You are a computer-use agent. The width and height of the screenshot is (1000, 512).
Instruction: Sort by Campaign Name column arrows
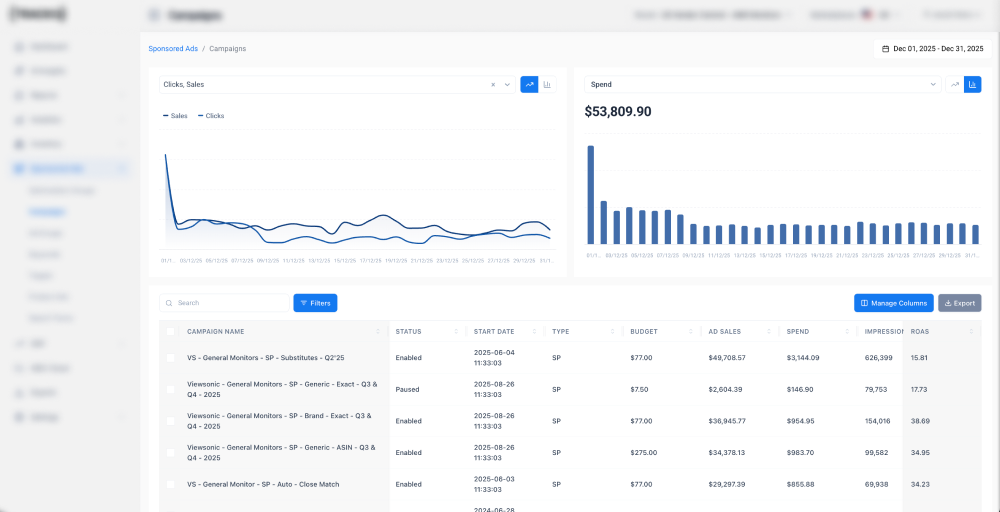378,332
